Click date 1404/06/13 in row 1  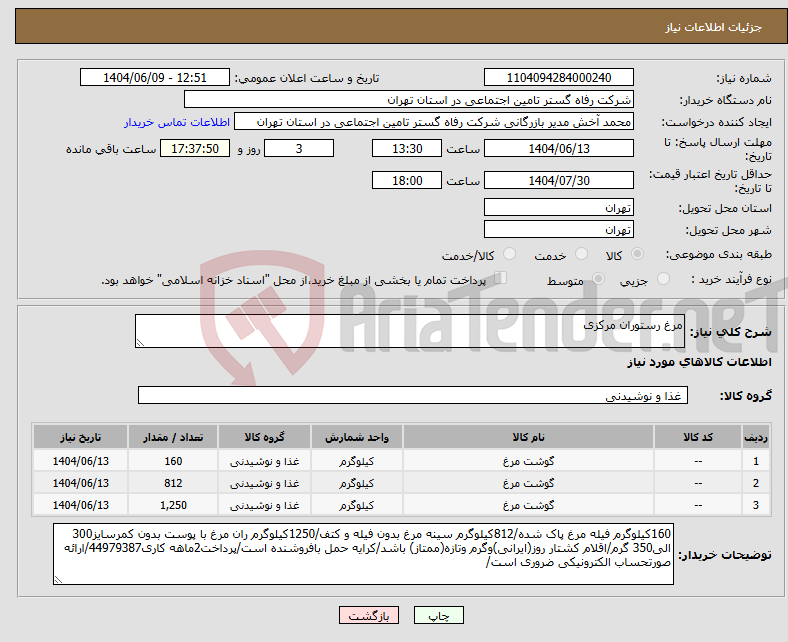tap(80, 461)
